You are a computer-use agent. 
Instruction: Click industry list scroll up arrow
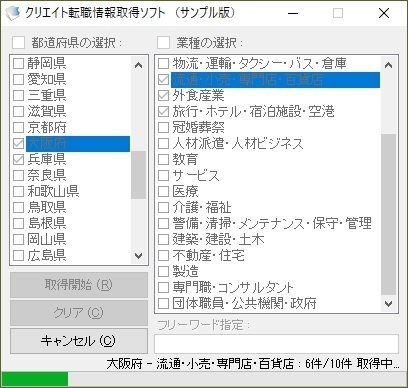(x=388, y=65)
